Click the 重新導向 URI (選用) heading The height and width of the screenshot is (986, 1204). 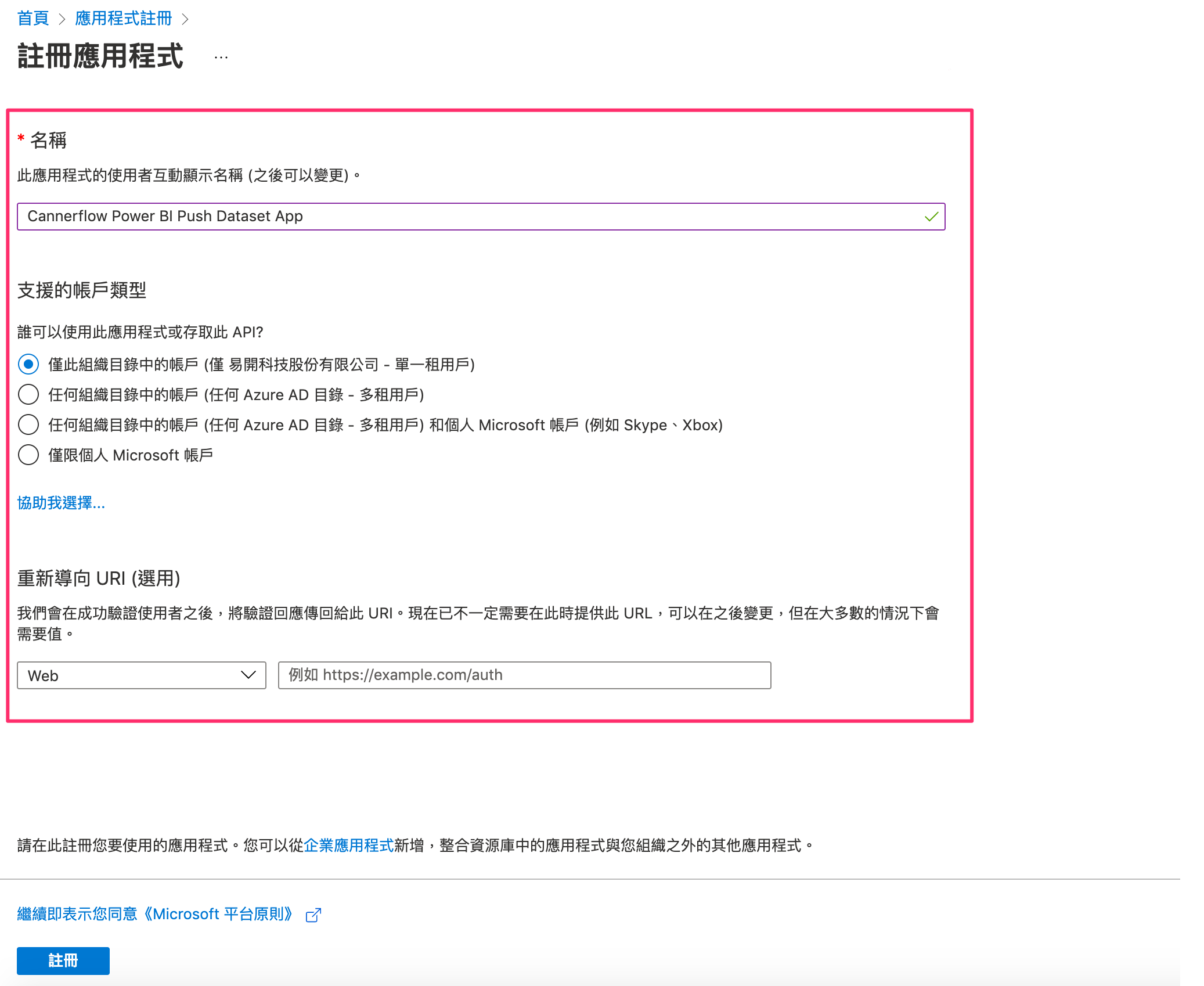(99, 578)
